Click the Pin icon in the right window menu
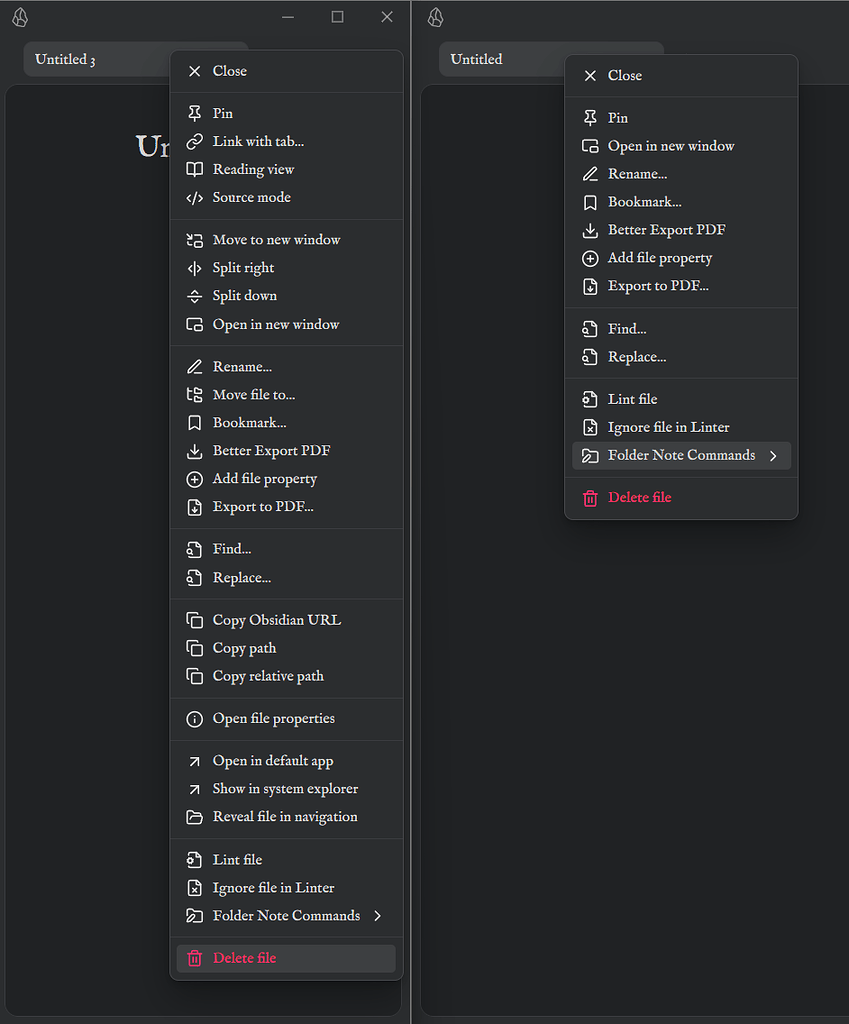 coord(590,118)
